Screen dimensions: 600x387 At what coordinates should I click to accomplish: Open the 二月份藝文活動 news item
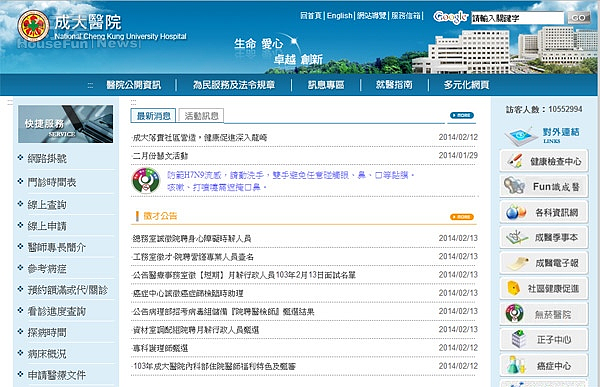[x=160, y=156]
